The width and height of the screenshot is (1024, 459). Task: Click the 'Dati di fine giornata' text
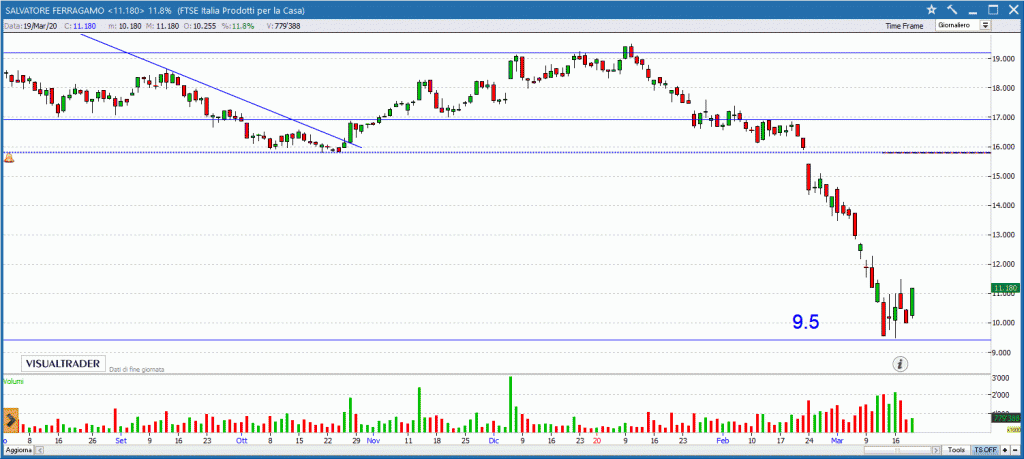tap(136, 369)
